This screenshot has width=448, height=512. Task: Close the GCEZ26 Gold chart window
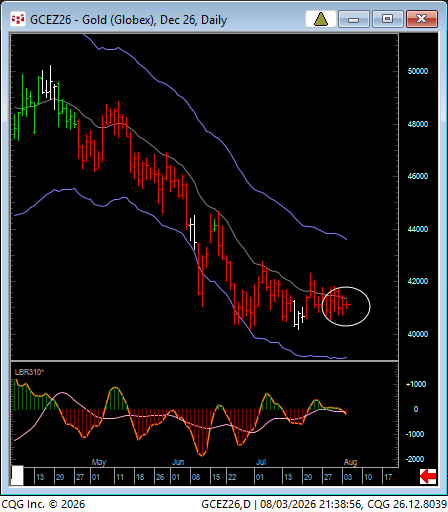pyautogui.click(x=421, y=19)
